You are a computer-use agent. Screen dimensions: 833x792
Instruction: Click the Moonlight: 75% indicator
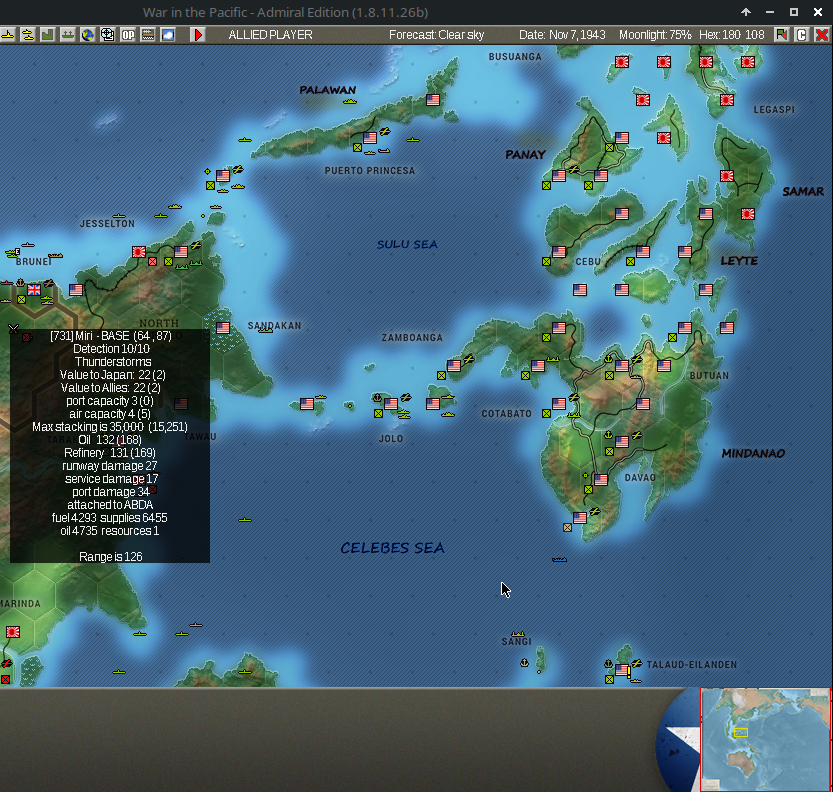click(655, 35)
